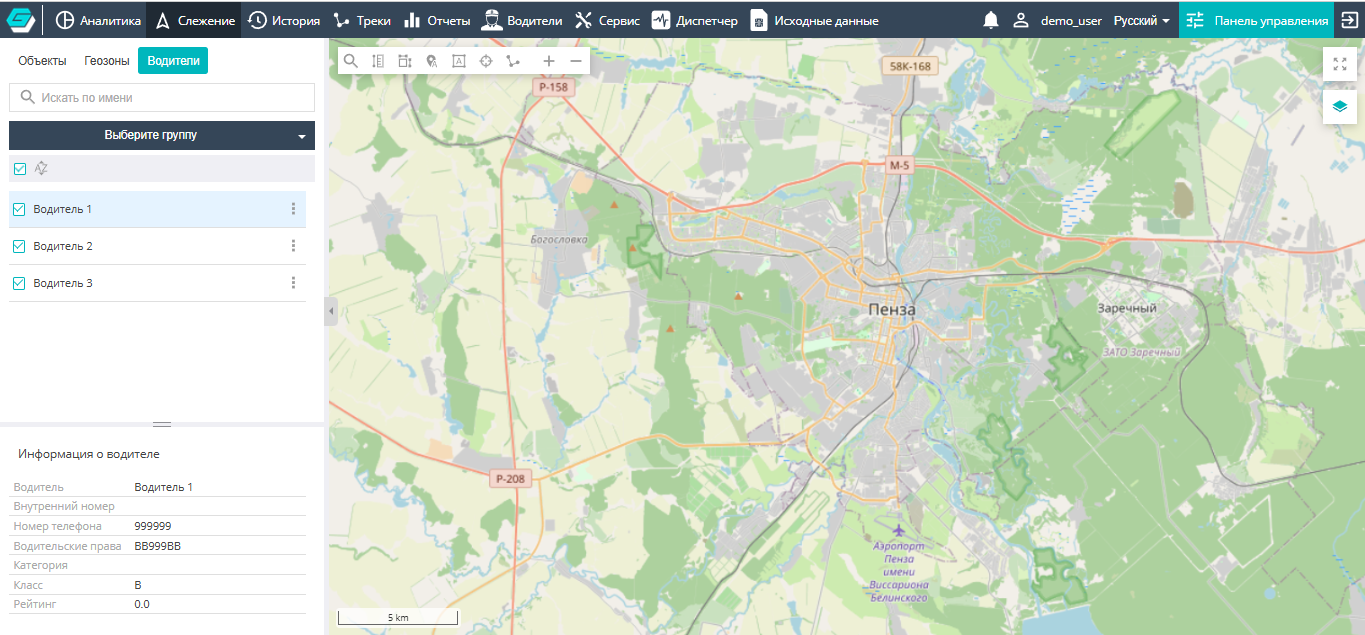This screenshot has height=635, width=1365.
Task: Select the Водитель 3 row
Action: pyautogui.click(x=157, y=283)
